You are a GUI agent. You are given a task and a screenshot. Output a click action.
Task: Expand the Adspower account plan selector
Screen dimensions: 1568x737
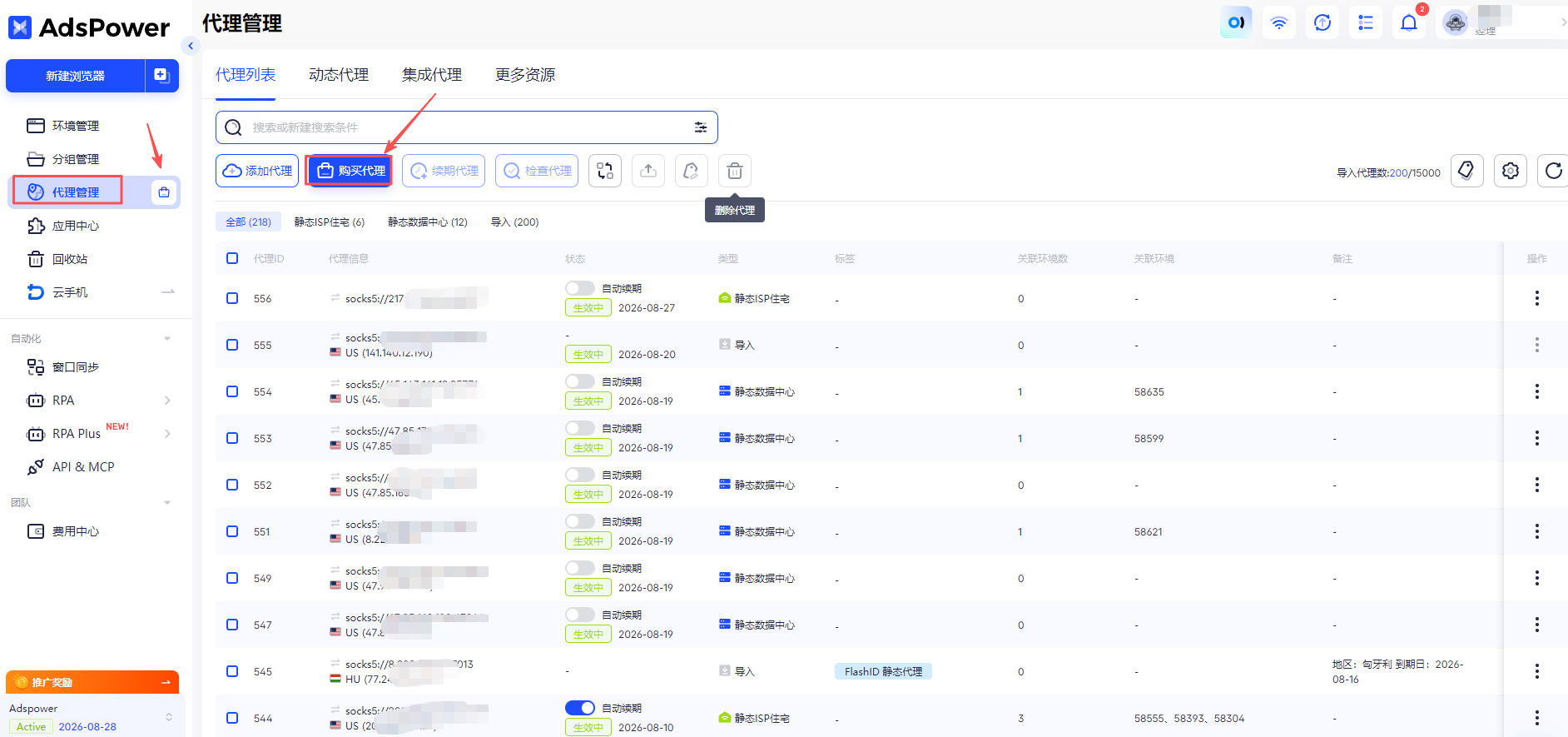click(169, 717)
